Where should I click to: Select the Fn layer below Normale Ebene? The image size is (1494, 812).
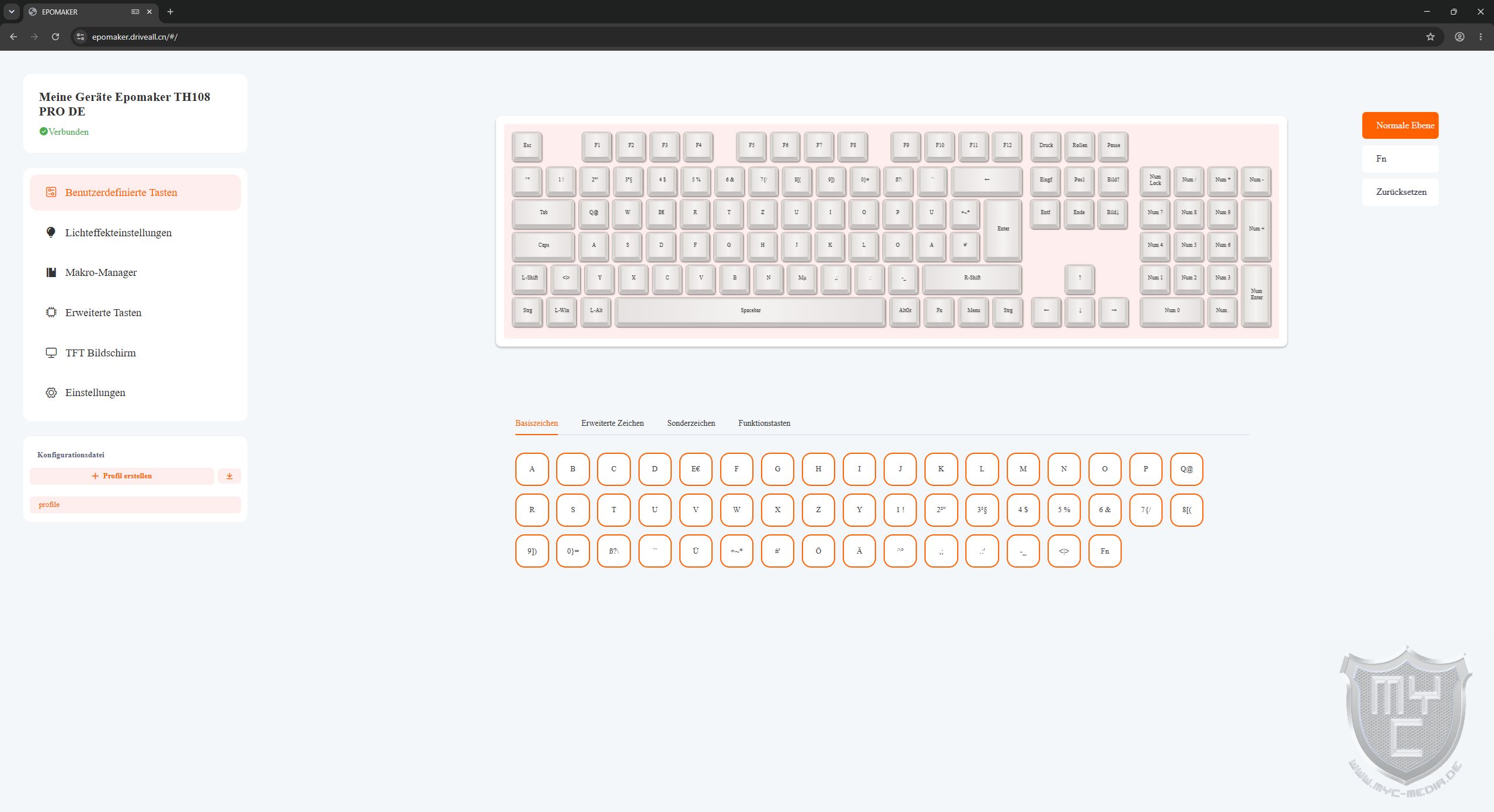tap(1400, 159)
